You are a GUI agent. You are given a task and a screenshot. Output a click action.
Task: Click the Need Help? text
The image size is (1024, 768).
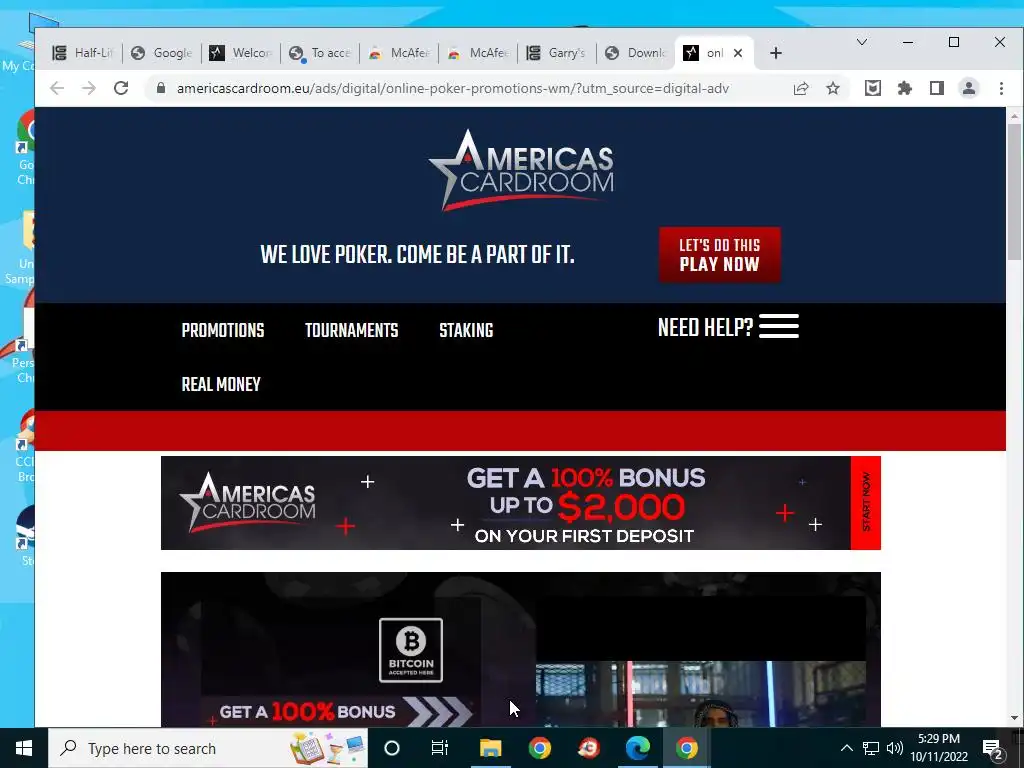click(x=705, y=327)
